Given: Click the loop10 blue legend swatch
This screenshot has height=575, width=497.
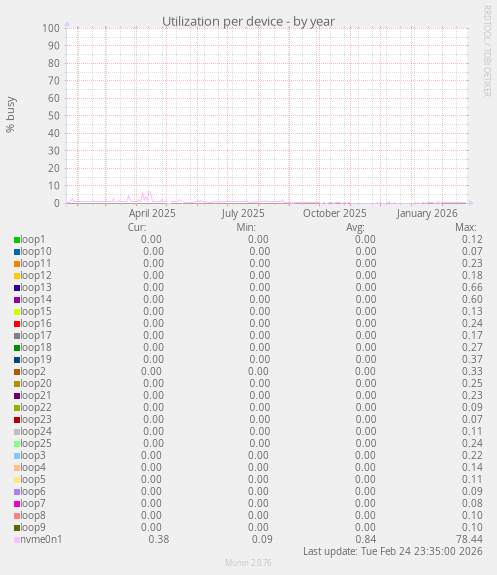Looking at the screenshot, I should 17,252.
